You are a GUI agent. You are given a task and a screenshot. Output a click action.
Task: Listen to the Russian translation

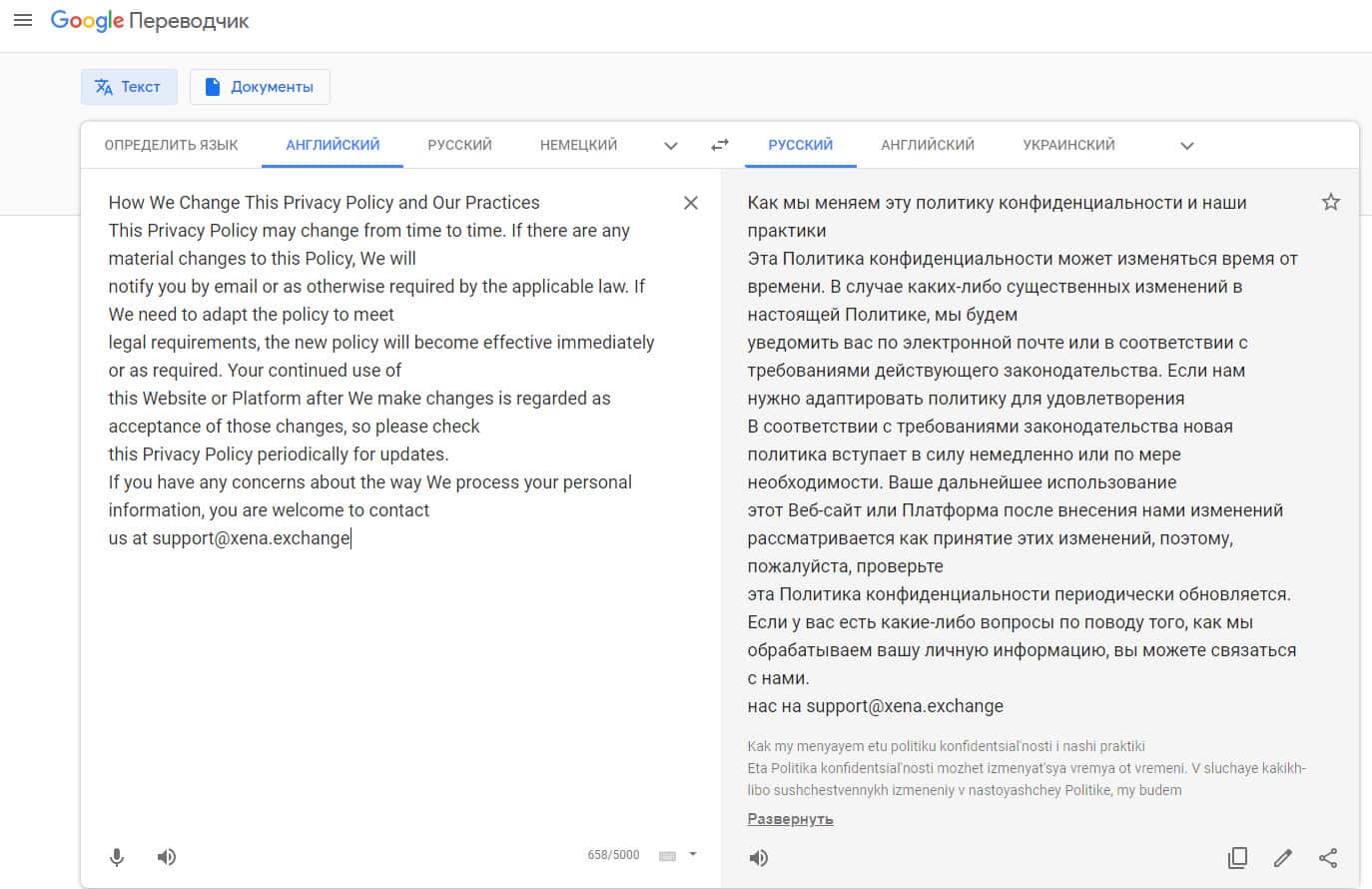pos(759,857)
